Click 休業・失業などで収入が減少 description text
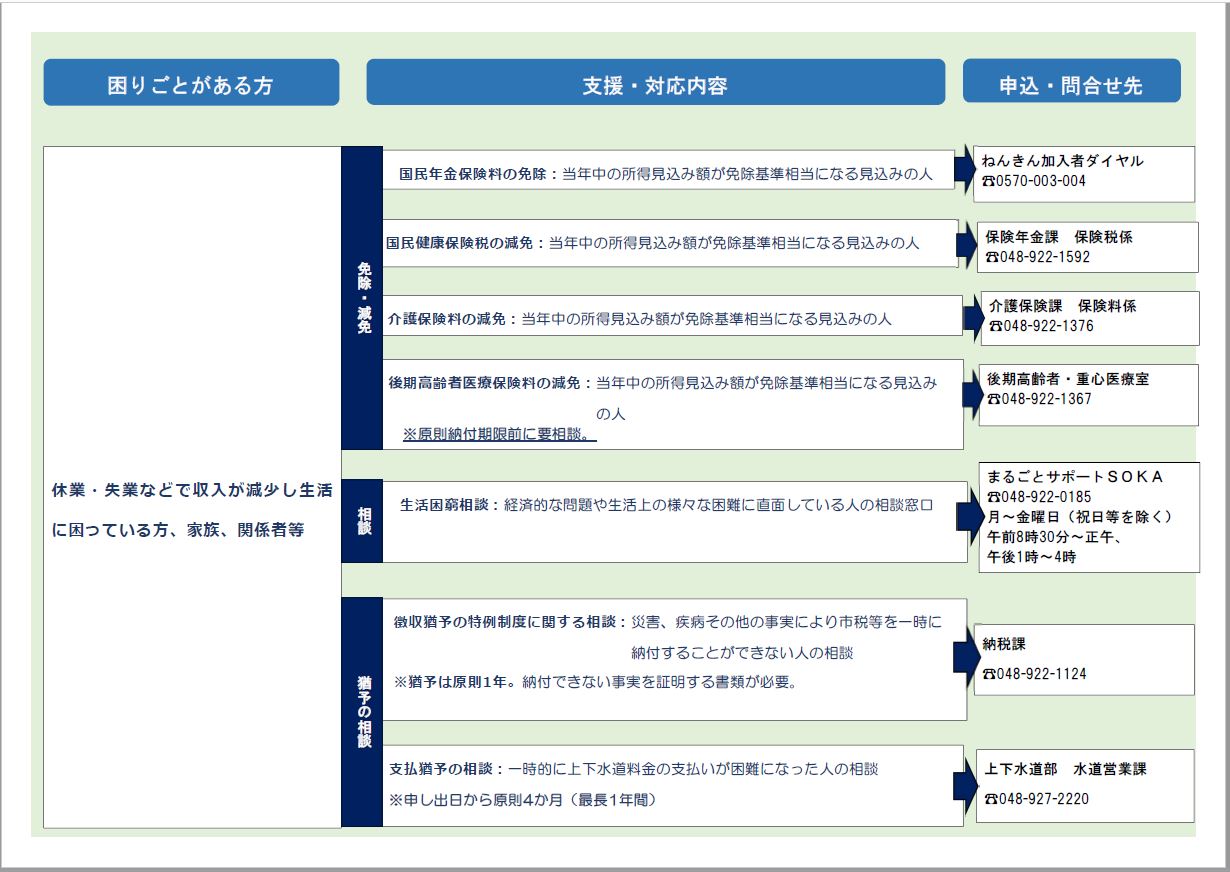 (191, 510)
